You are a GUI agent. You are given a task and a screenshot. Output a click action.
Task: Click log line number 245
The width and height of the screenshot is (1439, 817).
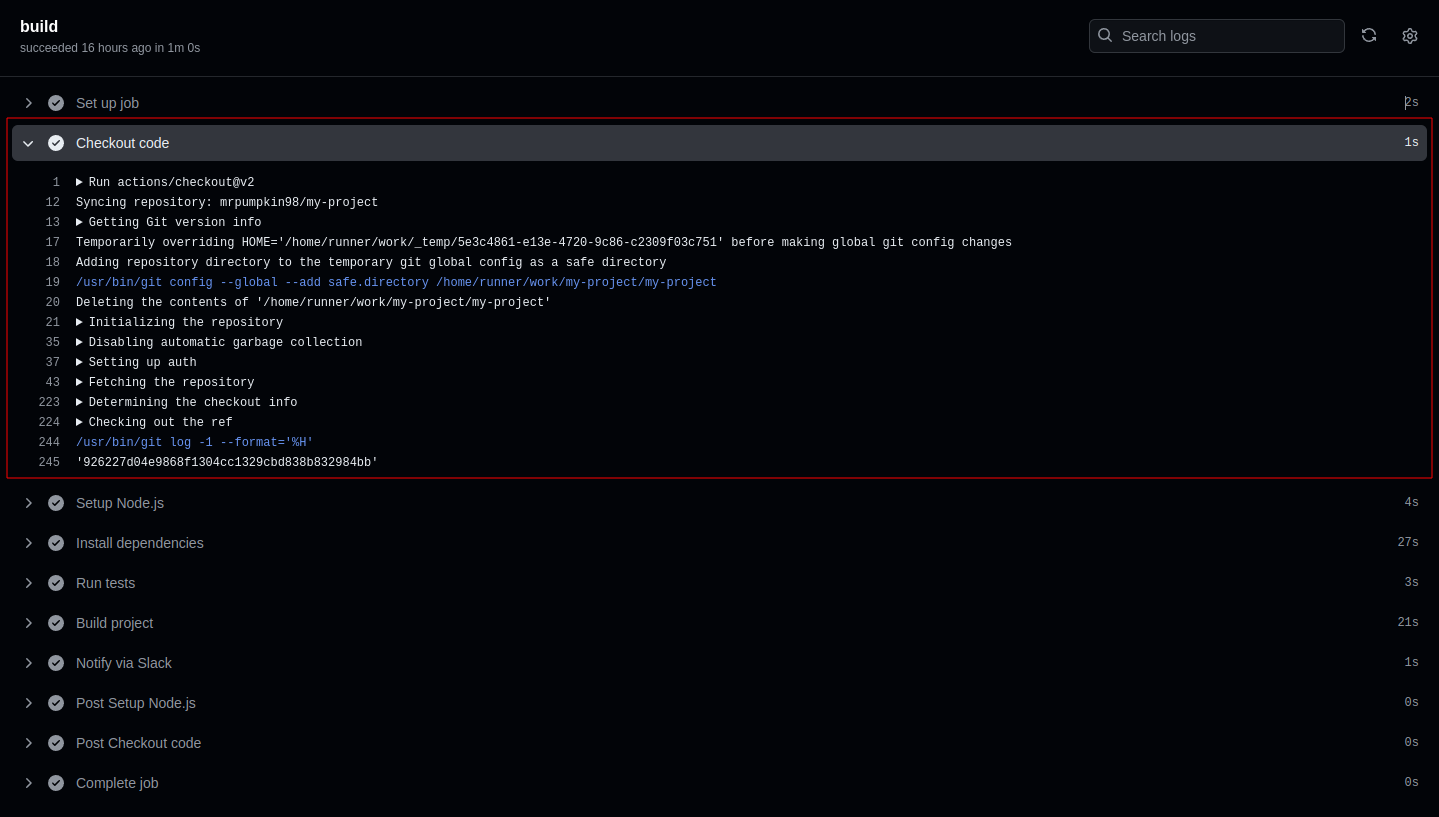pos(49,463)
